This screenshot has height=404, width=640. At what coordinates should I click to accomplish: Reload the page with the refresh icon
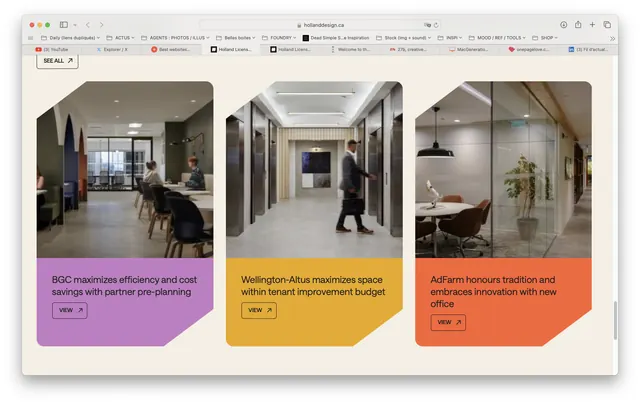coord(436,25)
